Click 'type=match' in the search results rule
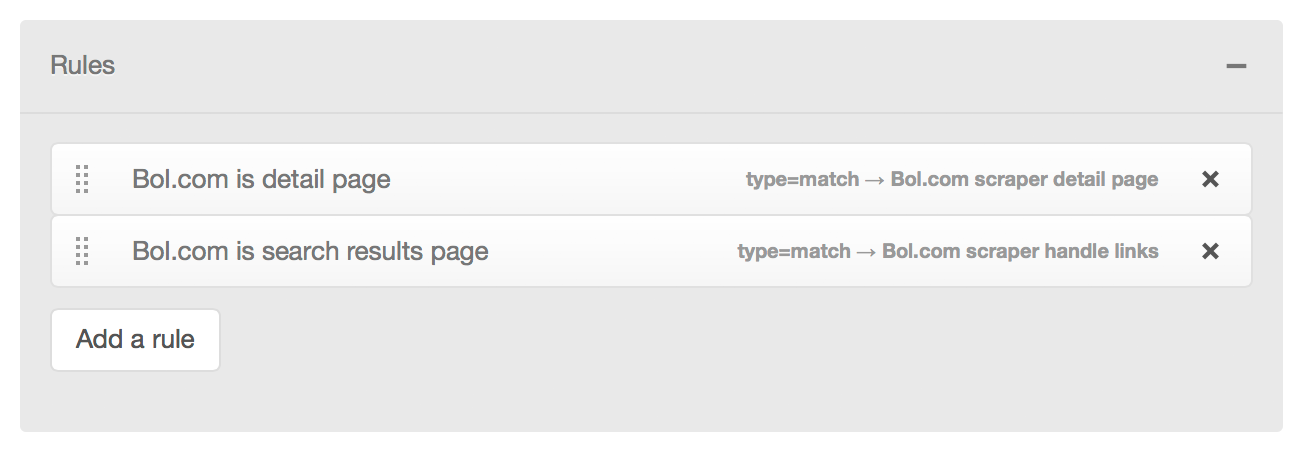The image size is (1303, 452). point(794,251)
